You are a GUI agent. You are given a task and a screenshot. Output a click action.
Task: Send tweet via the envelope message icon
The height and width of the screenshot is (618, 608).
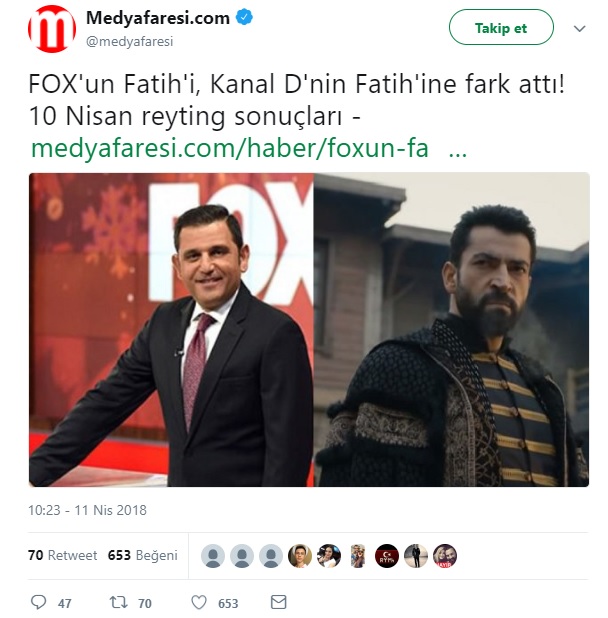tap(279, 602)
